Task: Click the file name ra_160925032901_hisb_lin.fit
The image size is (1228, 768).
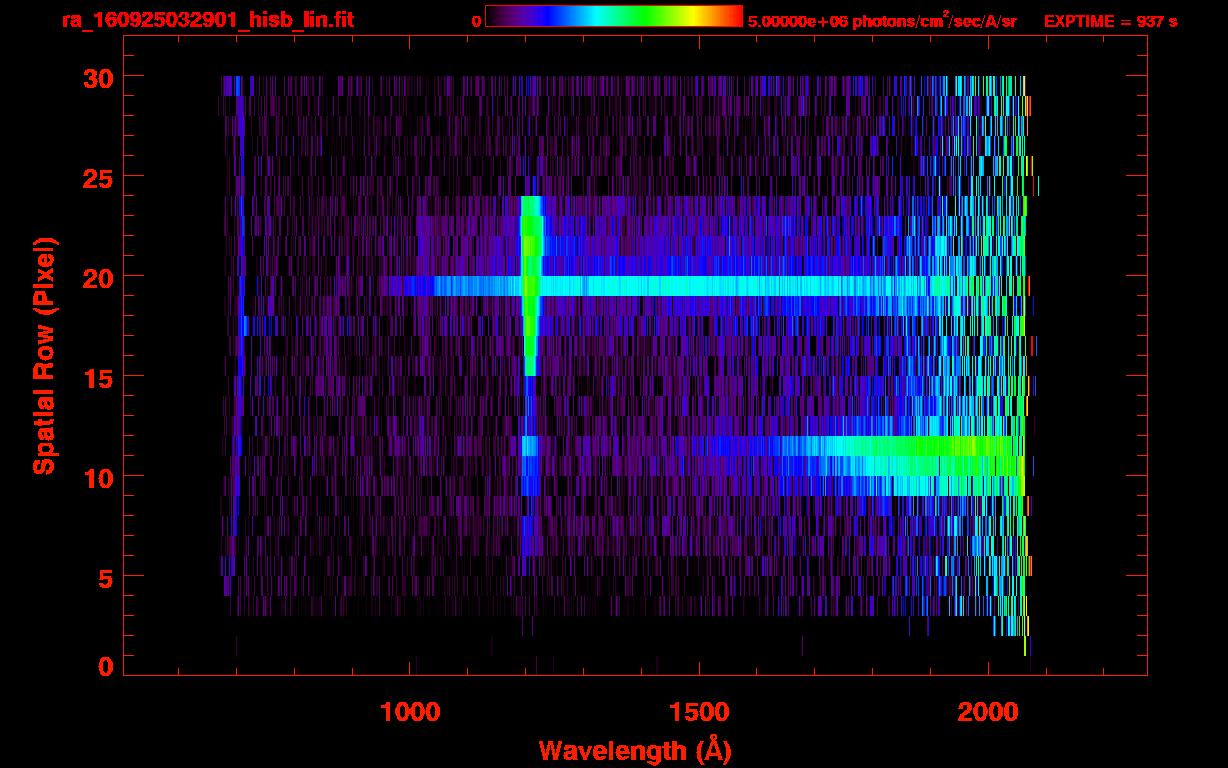Action: [x=207, y=20]
